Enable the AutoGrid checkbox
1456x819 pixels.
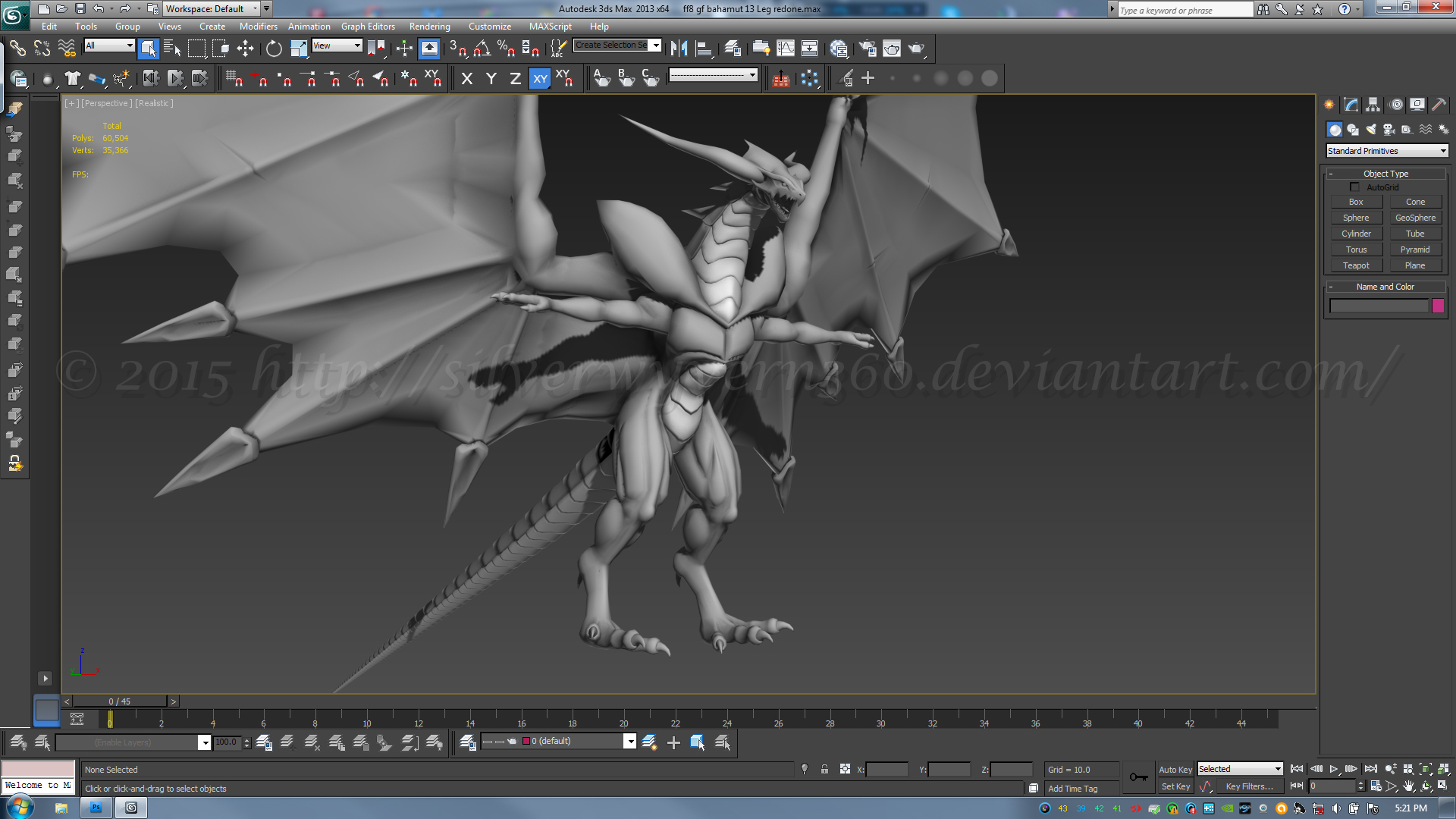click(1354, 187)
